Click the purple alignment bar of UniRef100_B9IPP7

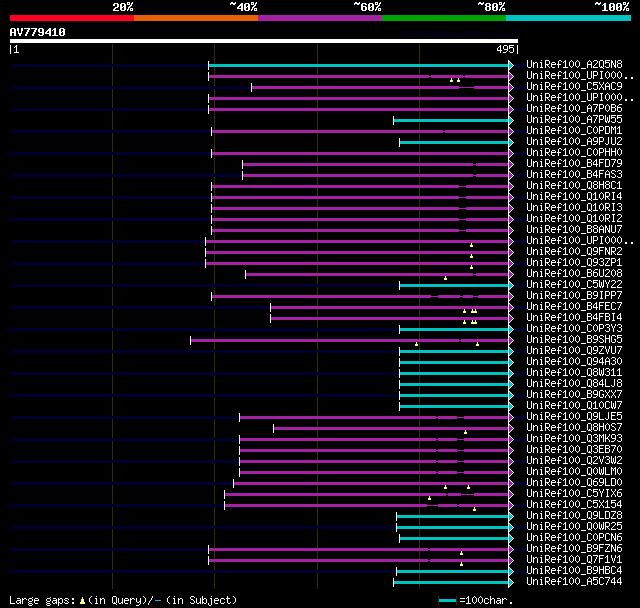click(x=360, y=296)
